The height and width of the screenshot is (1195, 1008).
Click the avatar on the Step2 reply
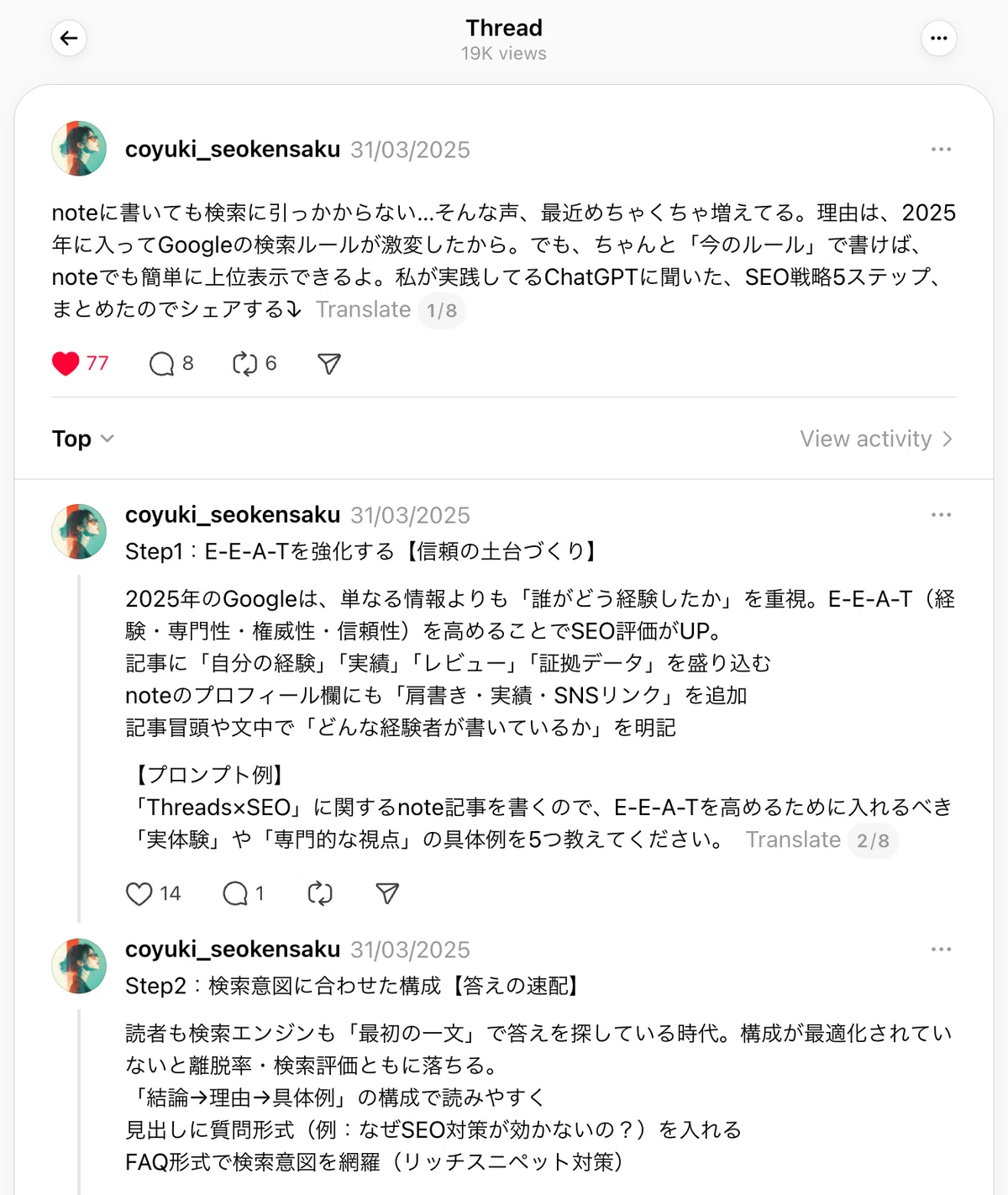[79, 966]
